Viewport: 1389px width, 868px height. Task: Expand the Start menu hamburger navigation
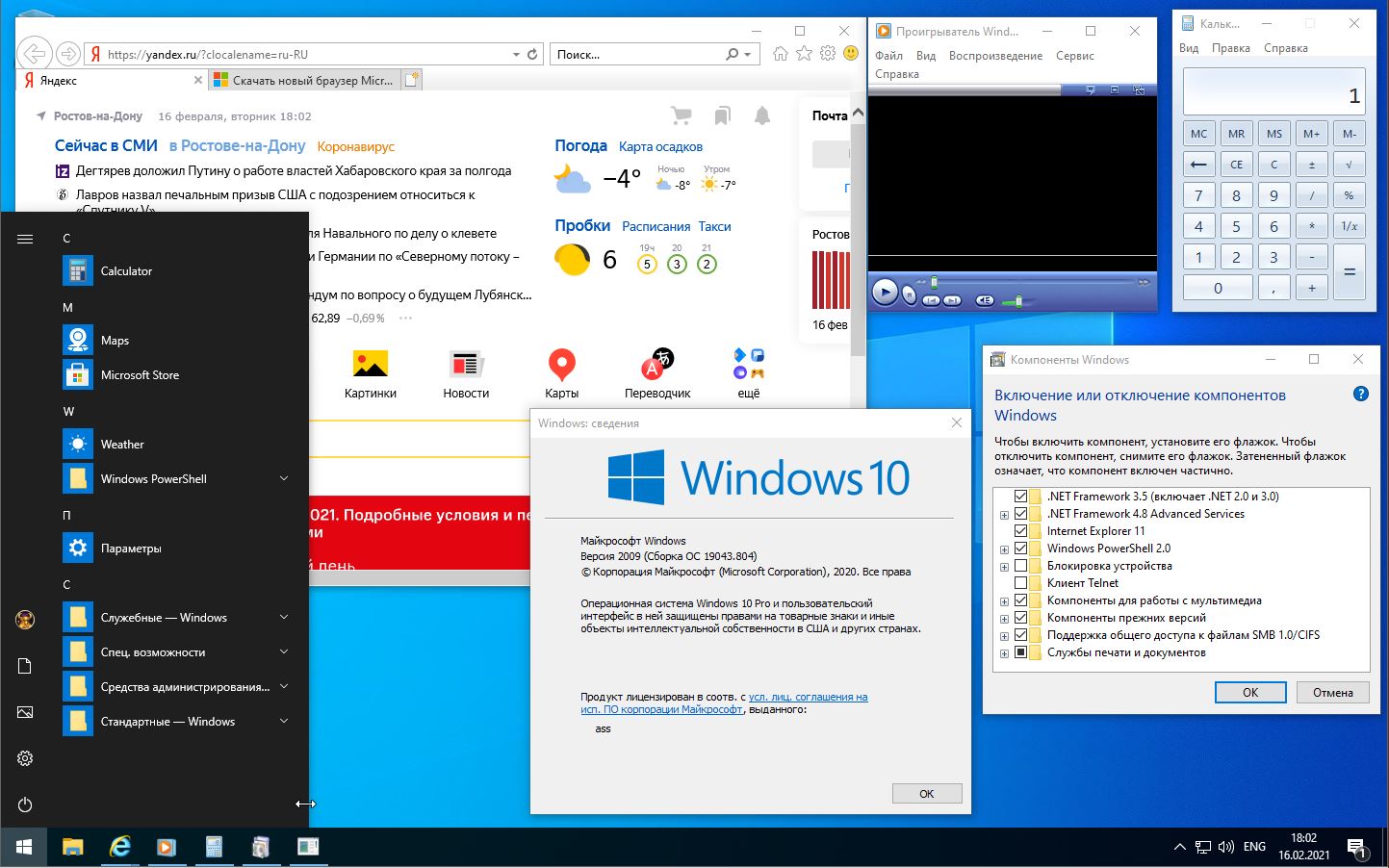pyautogui.click(x=25, y=239)
